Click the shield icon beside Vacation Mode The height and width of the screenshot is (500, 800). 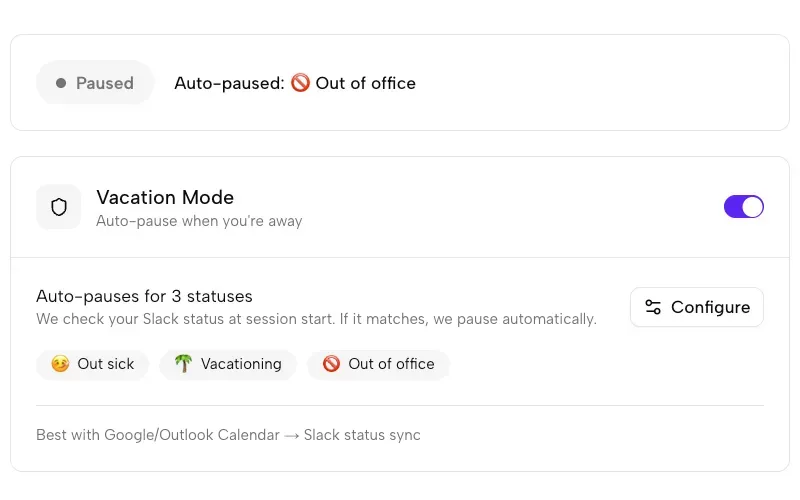(x=59, y=207)
